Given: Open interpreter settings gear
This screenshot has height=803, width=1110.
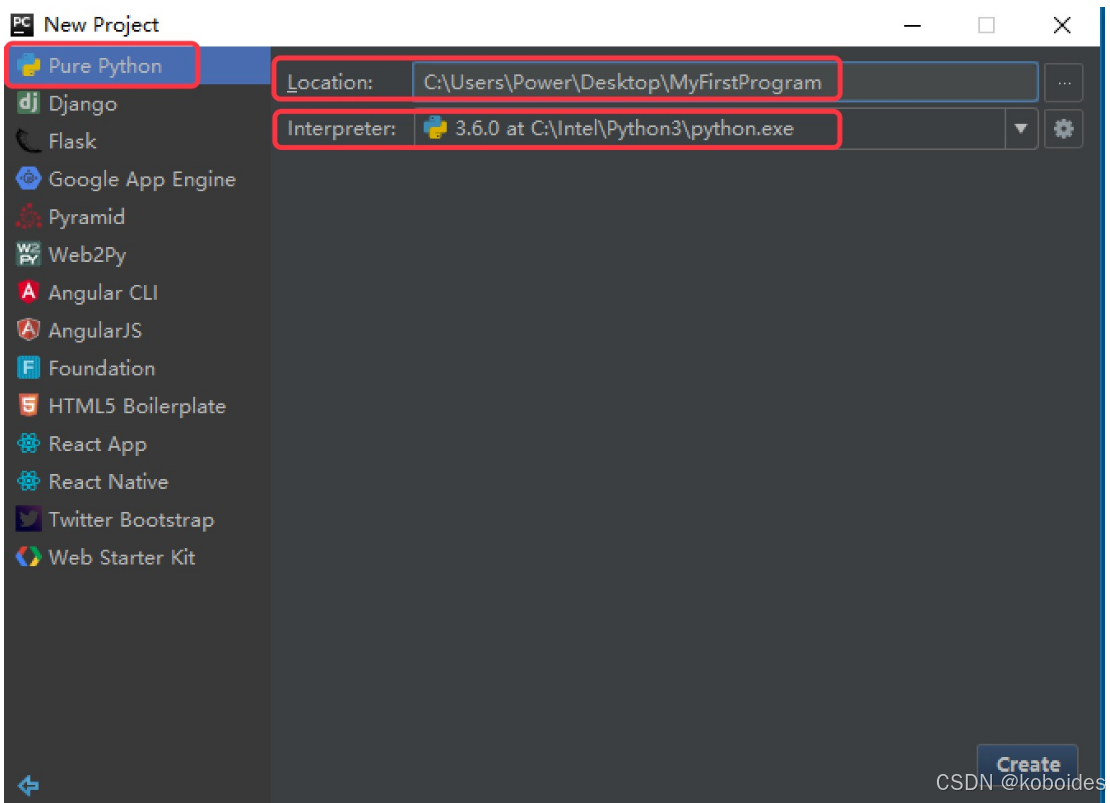Looking at the screenshot, I should [1063, 129].
